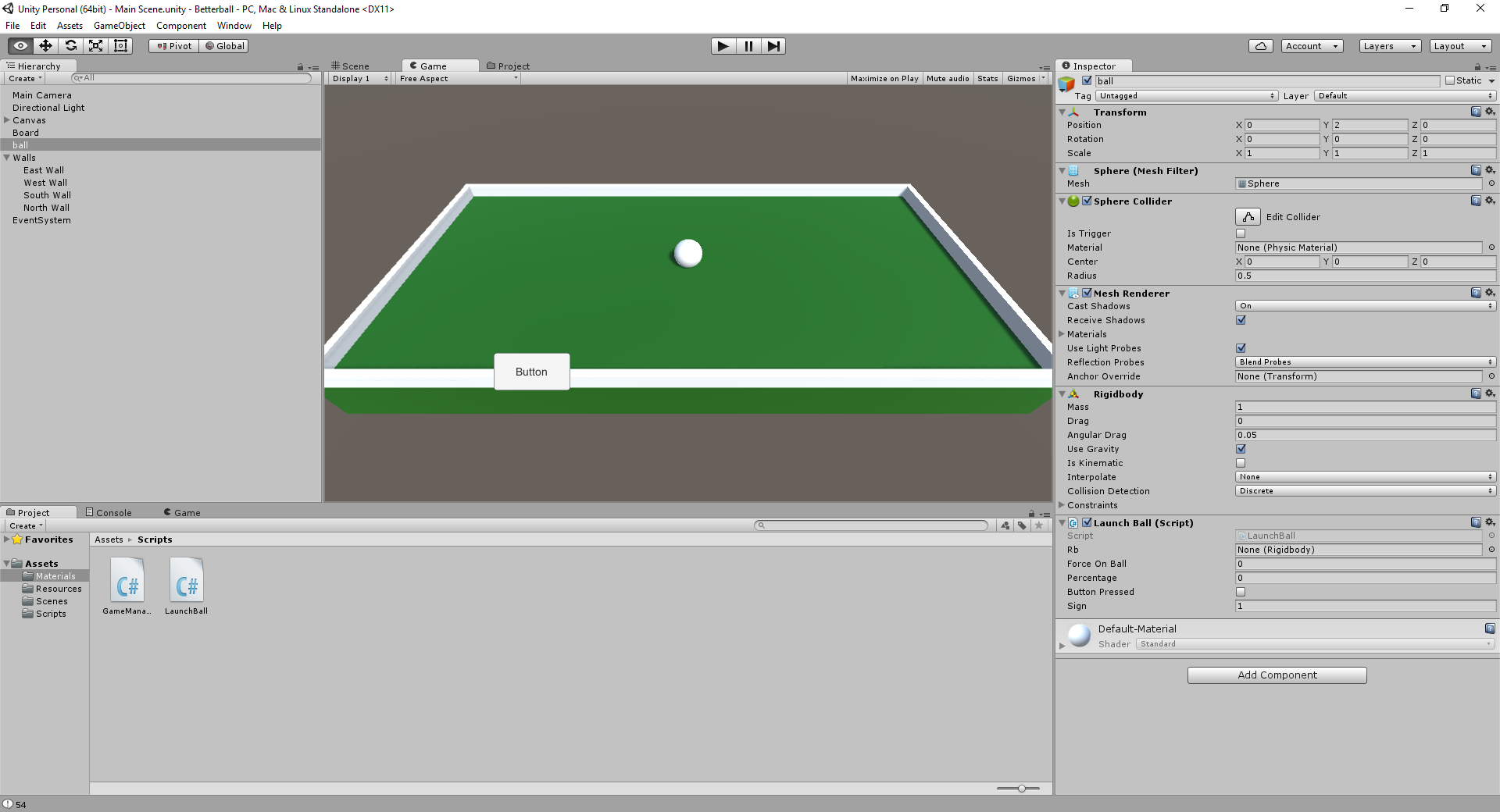Toggle the Static checkbox

(x=1450, y=80)
